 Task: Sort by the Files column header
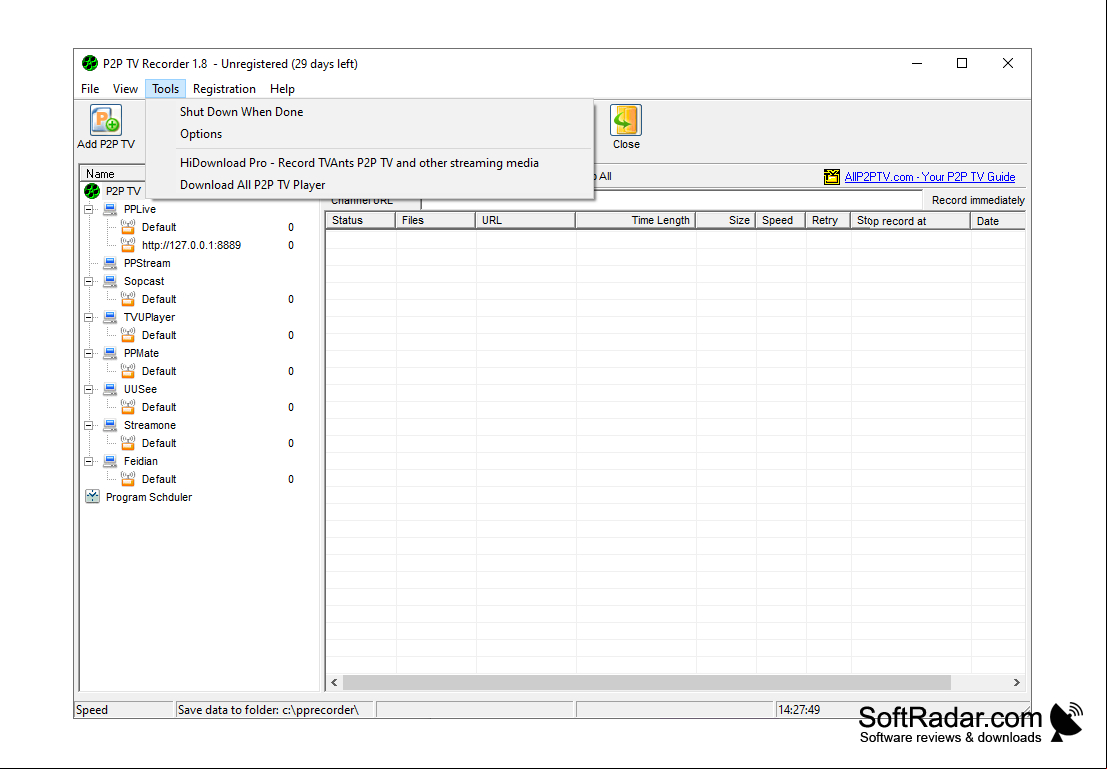click(x=436, y=220)
